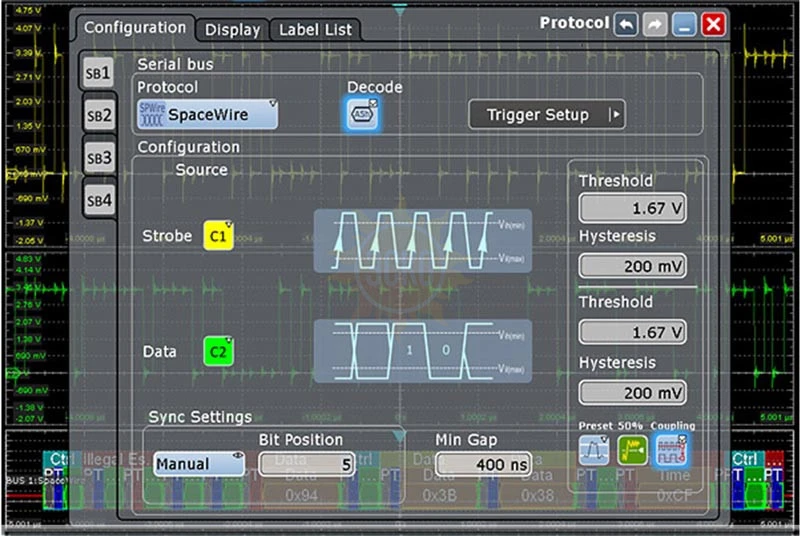Click the Strobe waveform diagram

click(423, 241)
